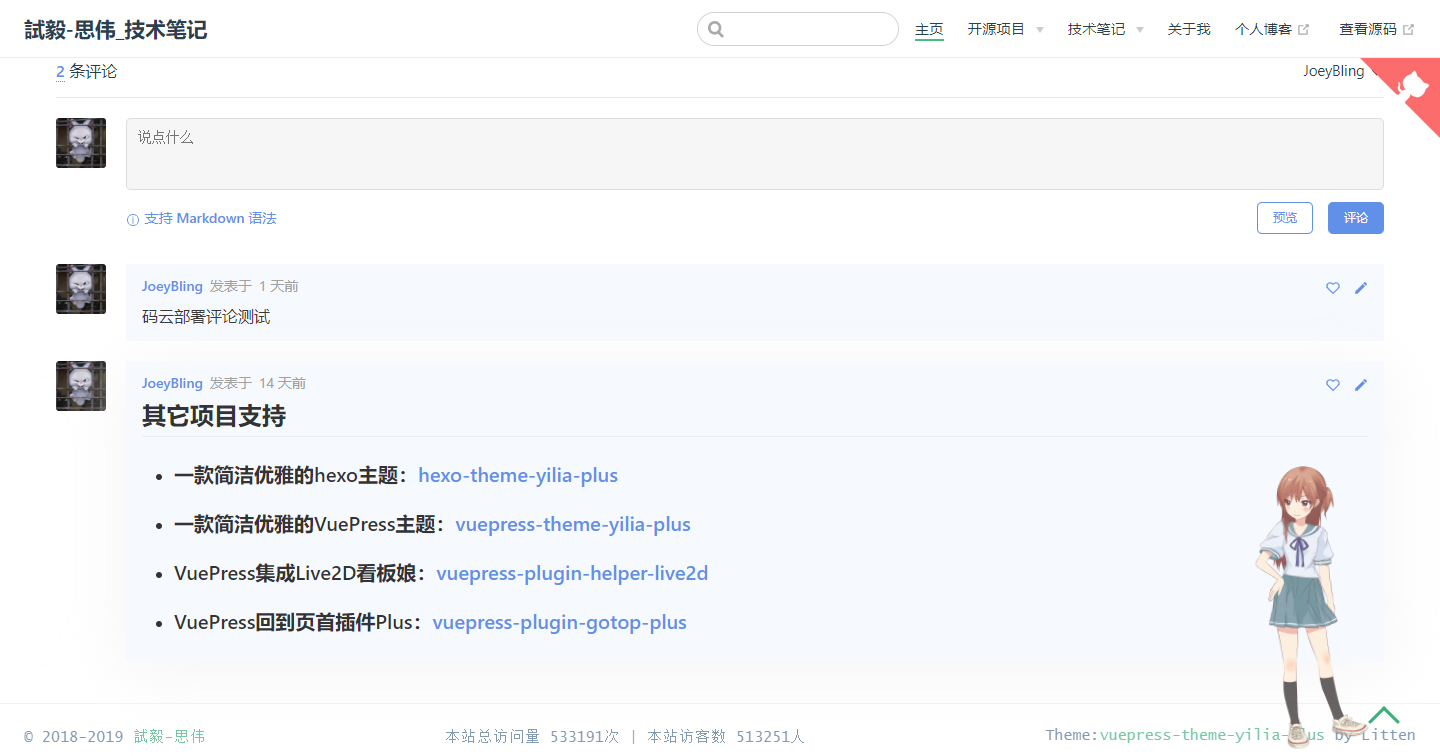1440x756 pixels.
Task: Open the 关于我 nav item
Action: click(1189, 30)
